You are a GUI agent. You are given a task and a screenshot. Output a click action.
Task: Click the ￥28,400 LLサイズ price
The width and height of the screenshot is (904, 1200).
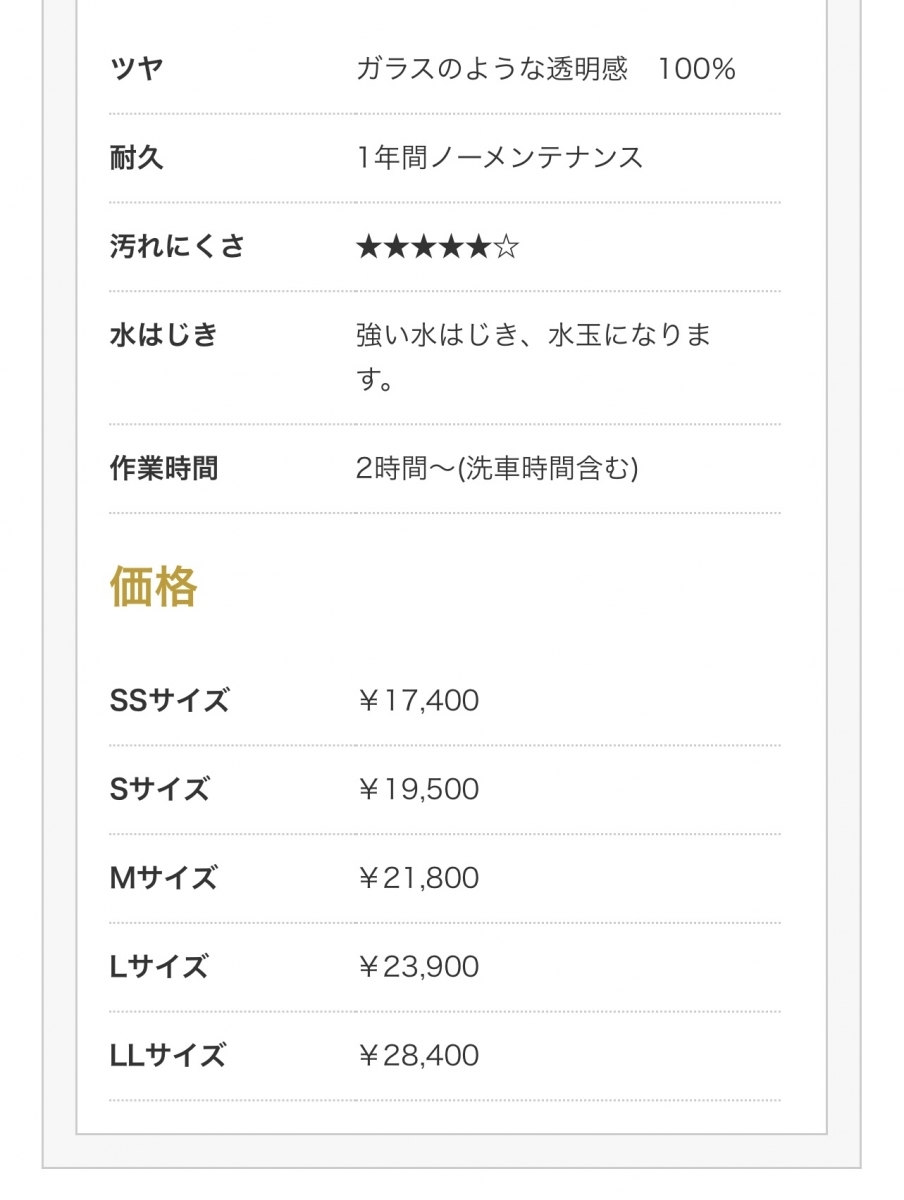click(x=417, y=1055)
